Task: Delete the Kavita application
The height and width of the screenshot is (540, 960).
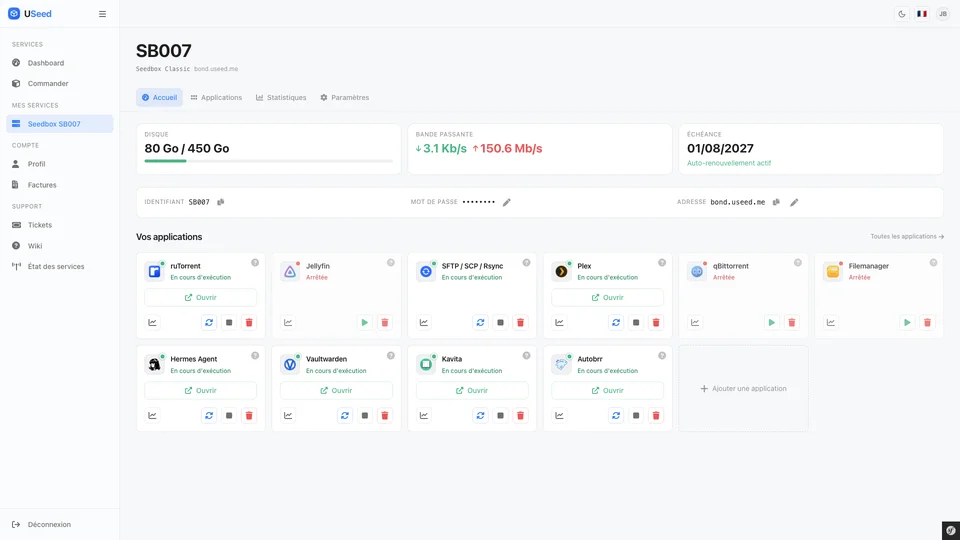Action: 520,416
